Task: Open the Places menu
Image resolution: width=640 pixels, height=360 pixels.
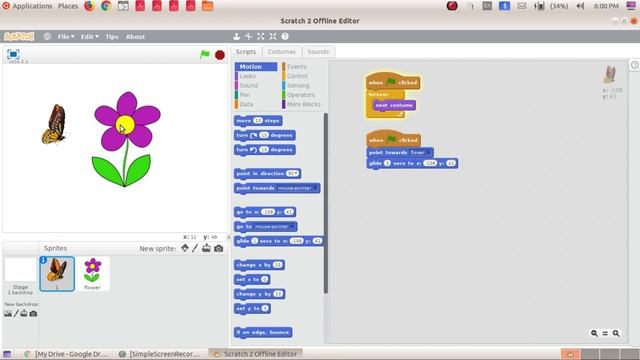Action: 68,6
